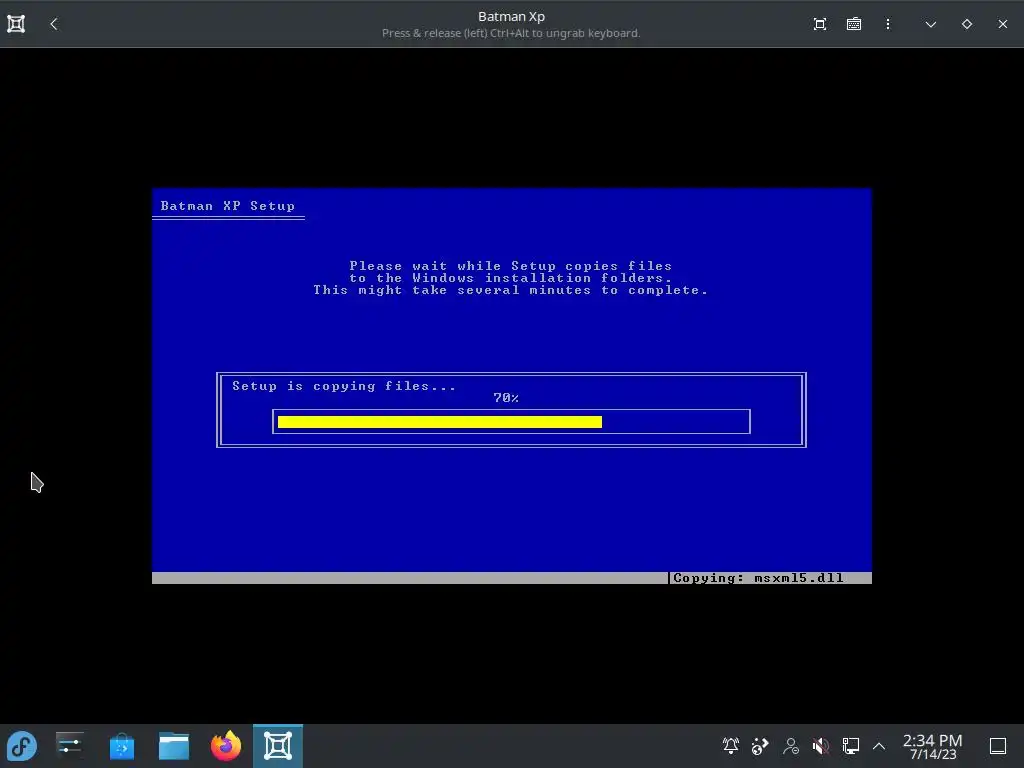Select the Boxes task in taskbar
The height and width of the screenshot is (768, 1024).
(x=278, y=746)
